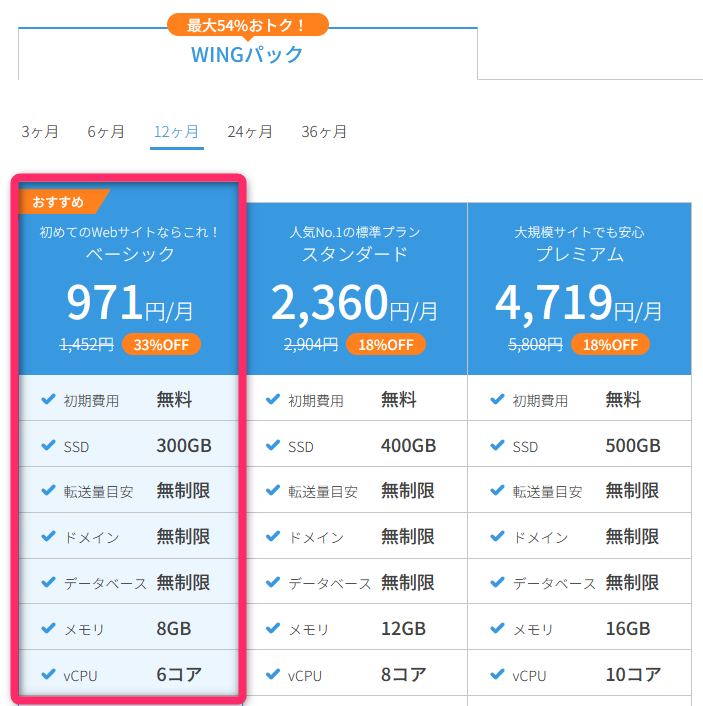Click the メモリ checkmark in 8GB row
Image resolution: width=703 pixels, height=706 pixels.
click(x=48, y=628)
